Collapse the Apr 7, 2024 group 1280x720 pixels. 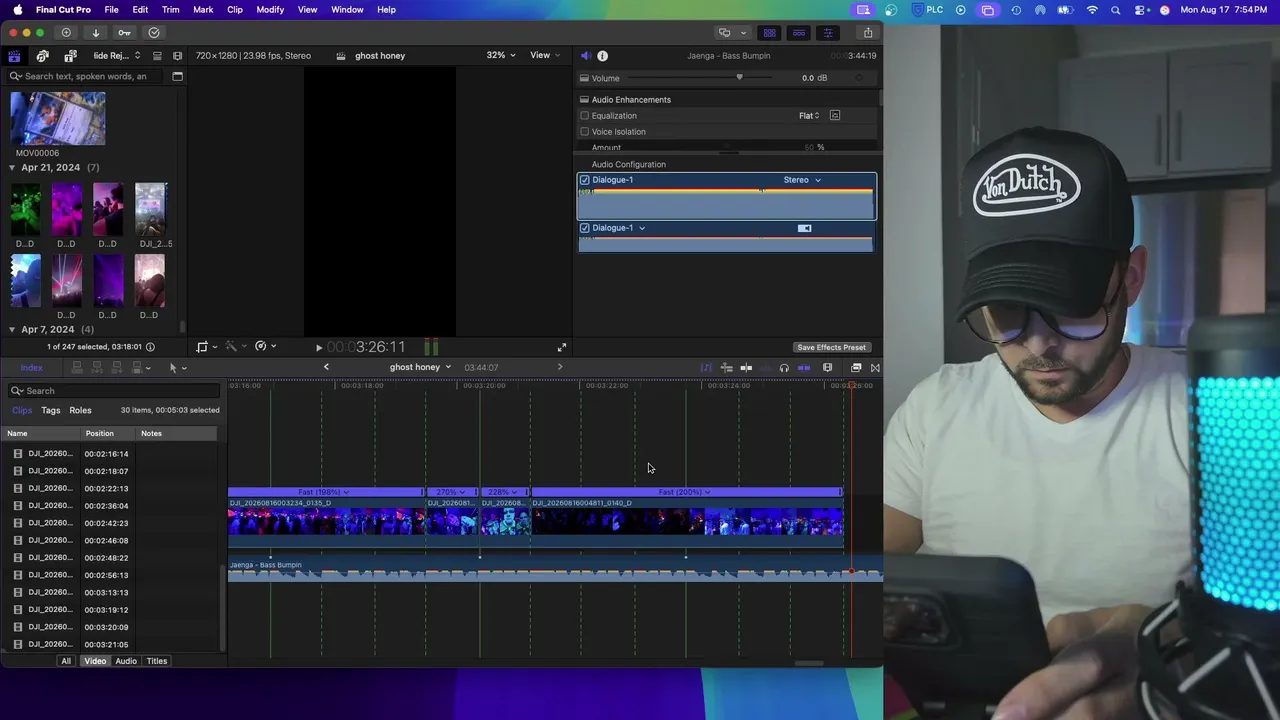(12, 329)
